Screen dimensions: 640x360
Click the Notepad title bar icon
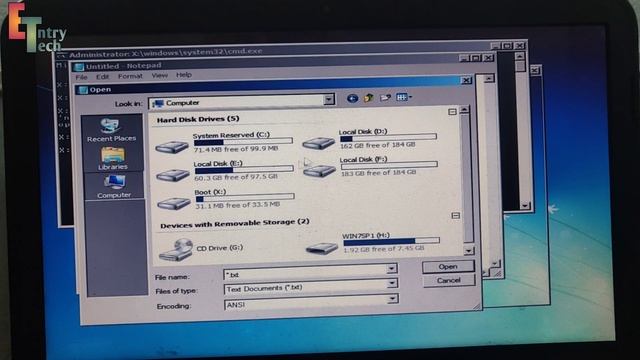[79, 67]
